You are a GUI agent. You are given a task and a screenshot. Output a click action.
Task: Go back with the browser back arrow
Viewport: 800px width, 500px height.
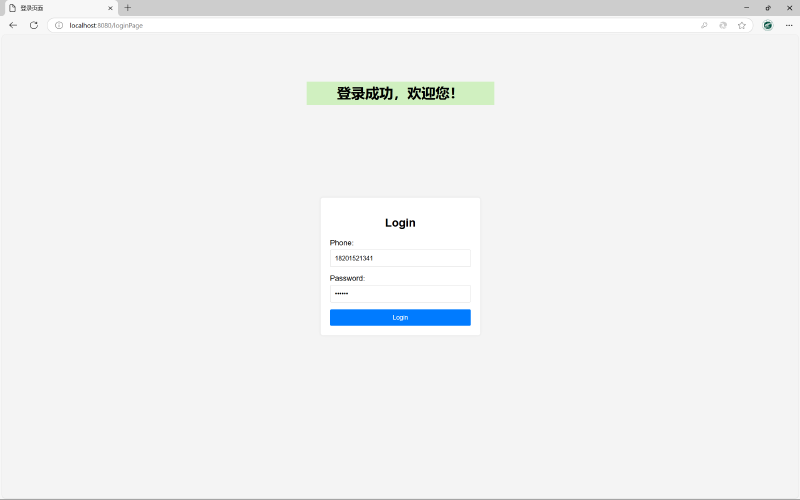pos(13,25)
